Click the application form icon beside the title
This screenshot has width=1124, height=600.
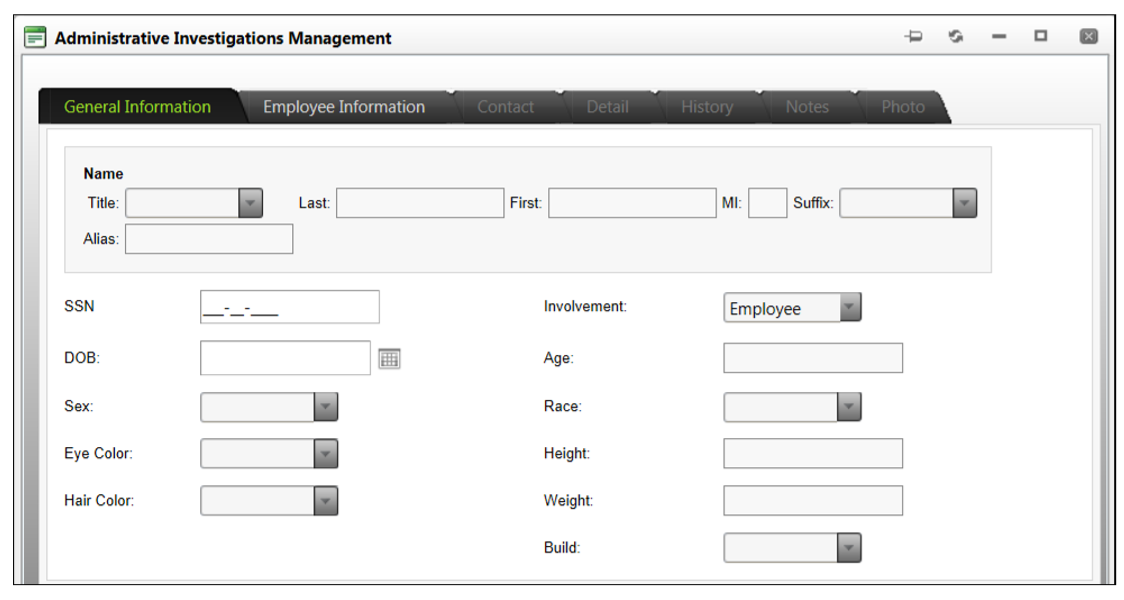click(x=35, y=38)
